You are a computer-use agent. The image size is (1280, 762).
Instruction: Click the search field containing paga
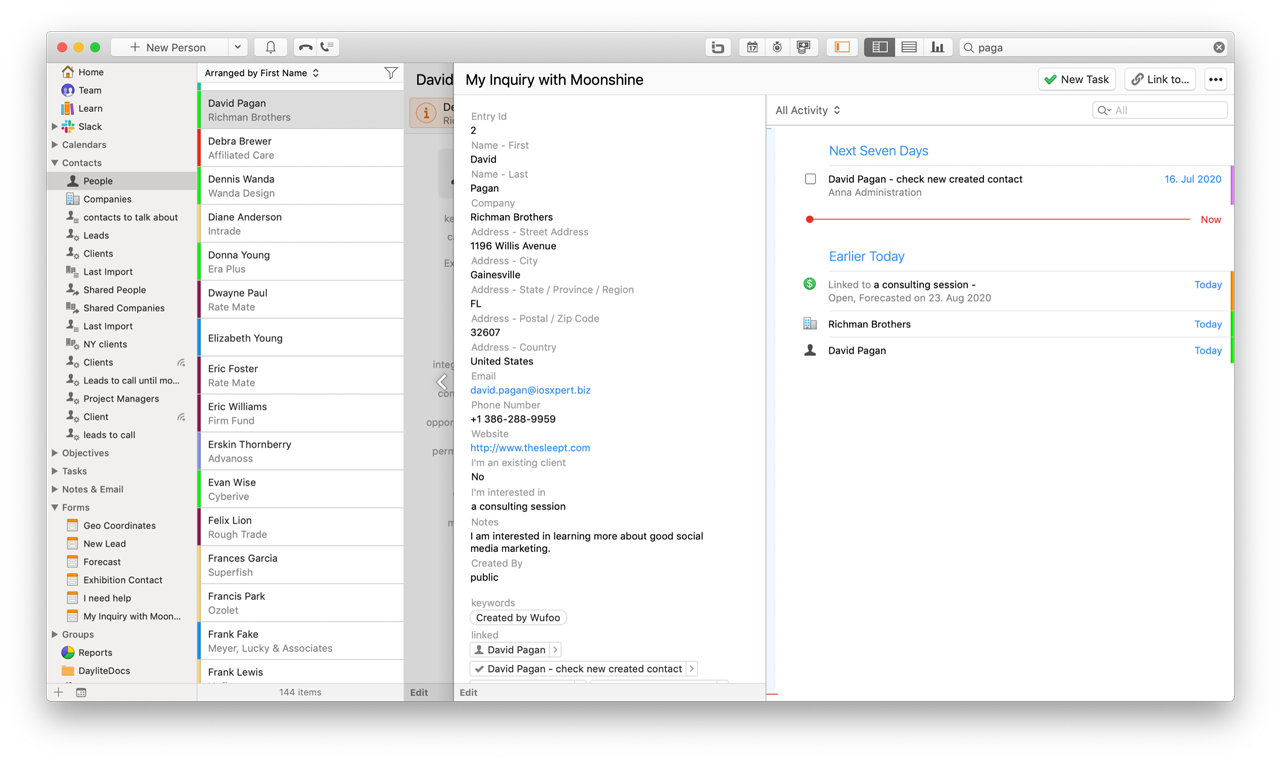(1093, 47)
